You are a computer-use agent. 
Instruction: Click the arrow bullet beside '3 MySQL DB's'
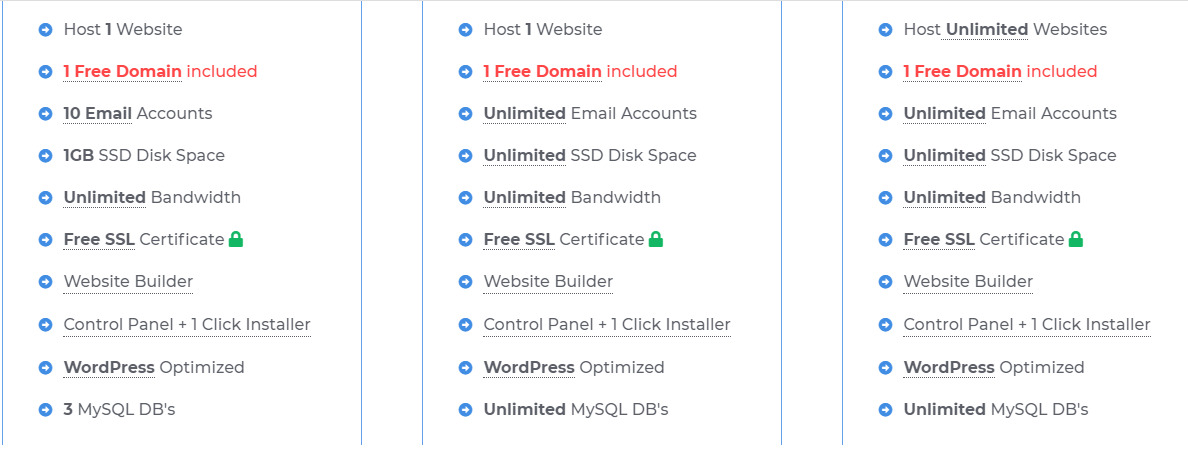[x=45, y=410]
